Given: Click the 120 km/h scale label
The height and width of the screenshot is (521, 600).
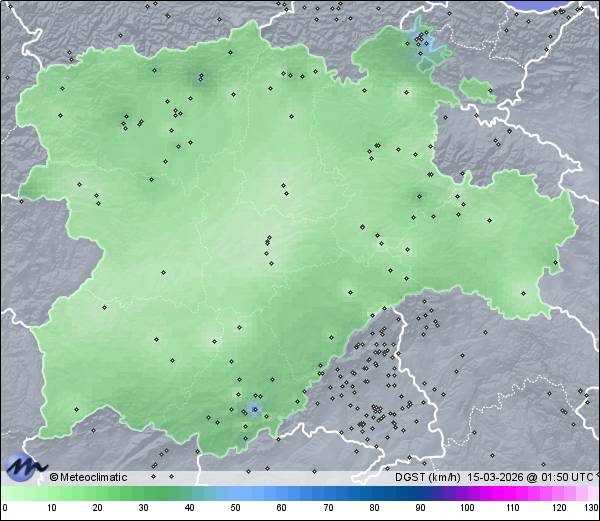Looking at the screenshot, I should pos(558,508).
